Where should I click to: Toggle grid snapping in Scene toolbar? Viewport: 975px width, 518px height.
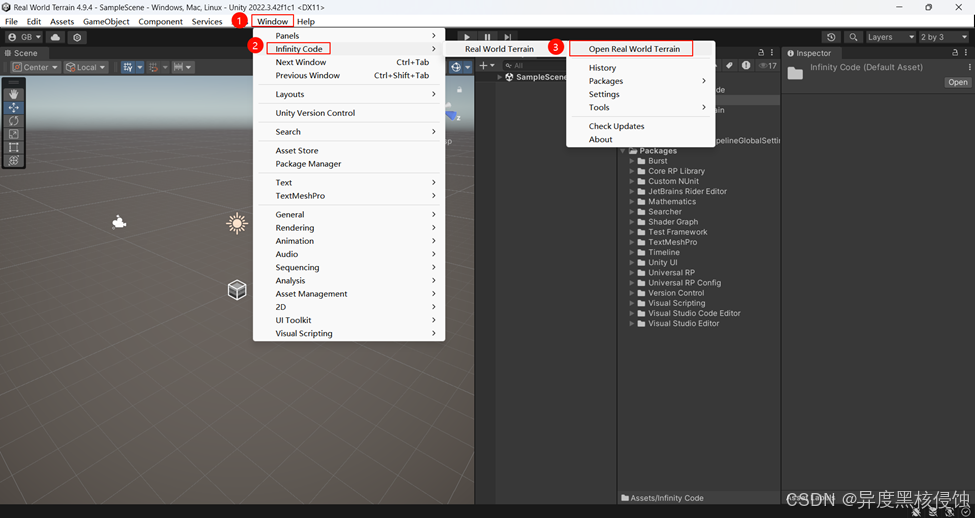[153, 67]
